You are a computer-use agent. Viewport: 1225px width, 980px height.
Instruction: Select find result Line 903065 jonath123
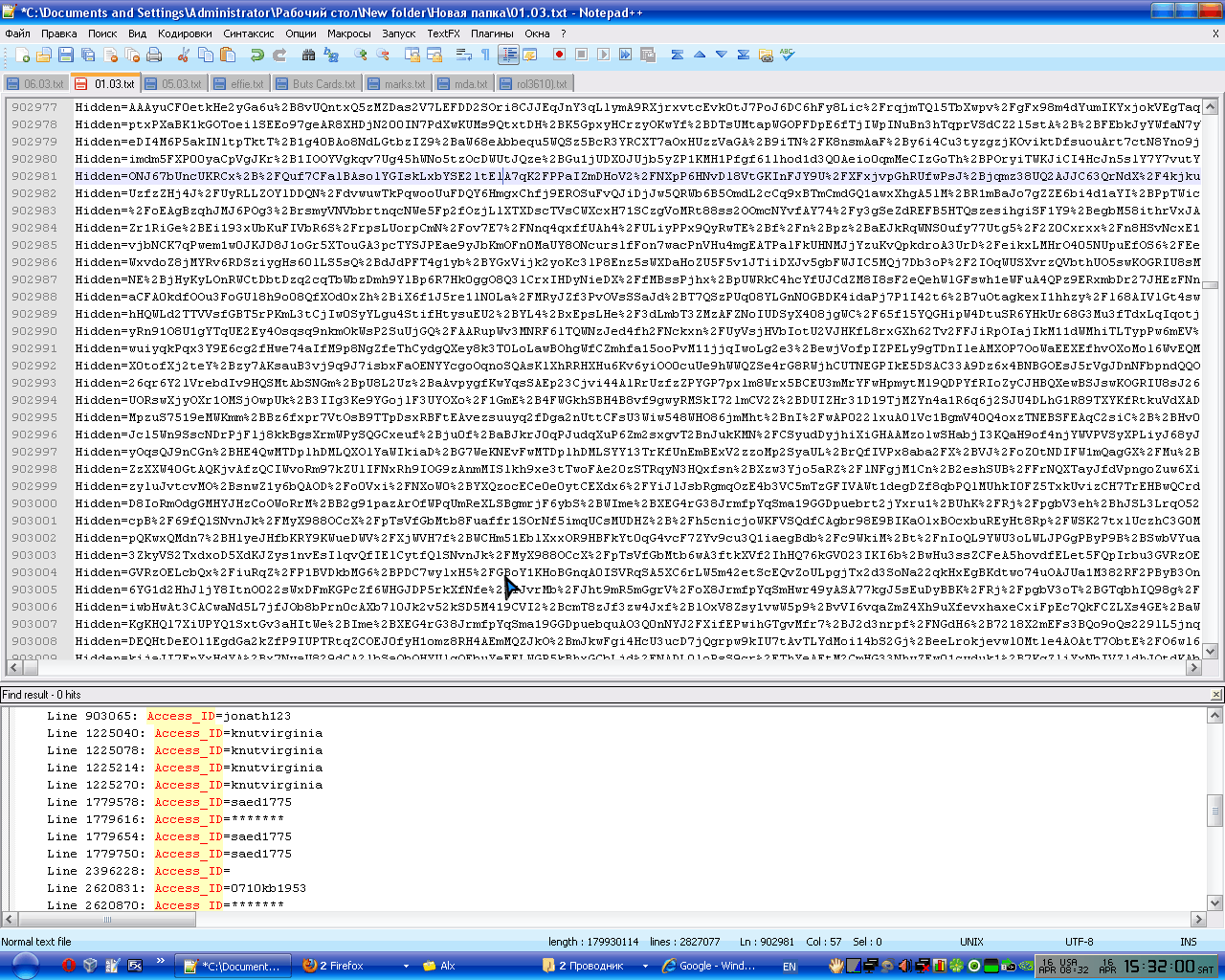168,716
